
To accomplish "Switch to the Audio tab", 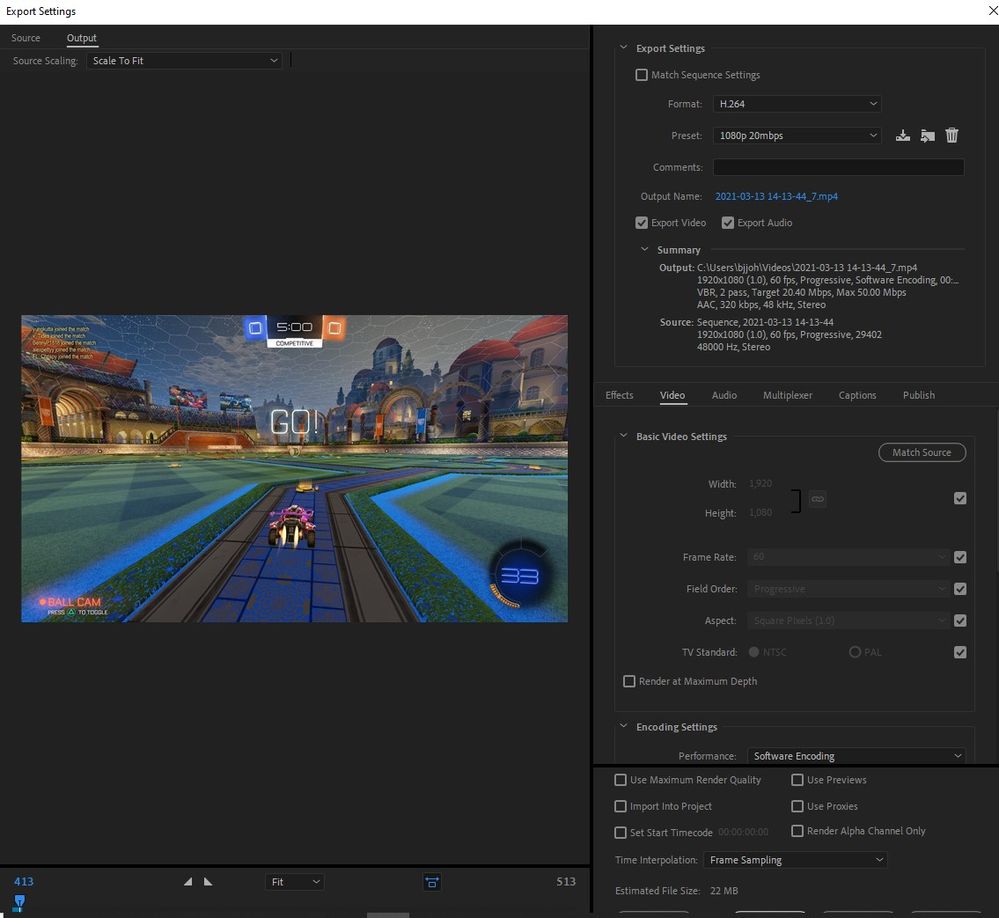I will (724, 395).
